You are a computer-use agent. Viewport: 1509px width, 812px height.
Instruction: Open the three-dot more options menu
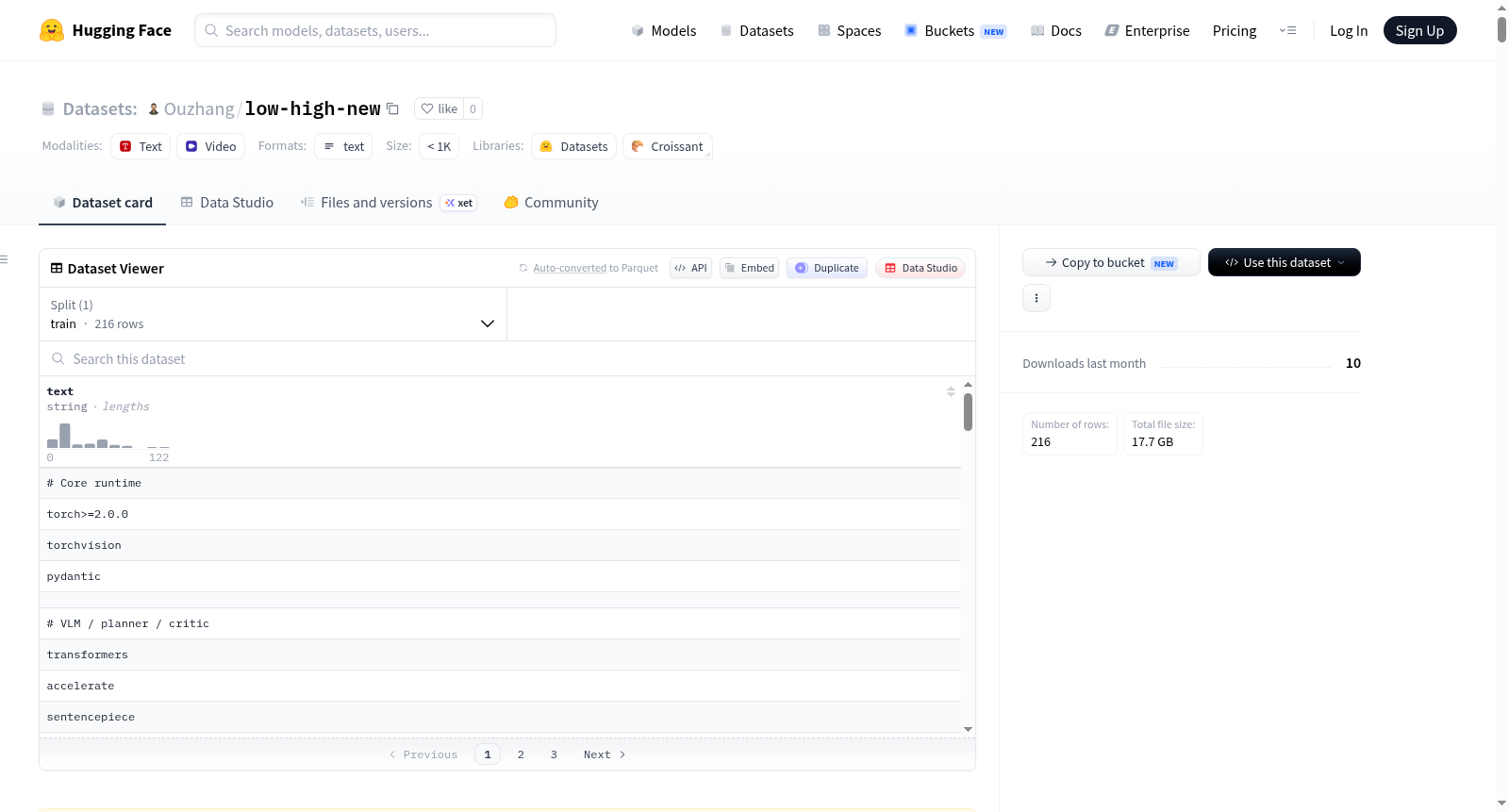pos(1036,298)
